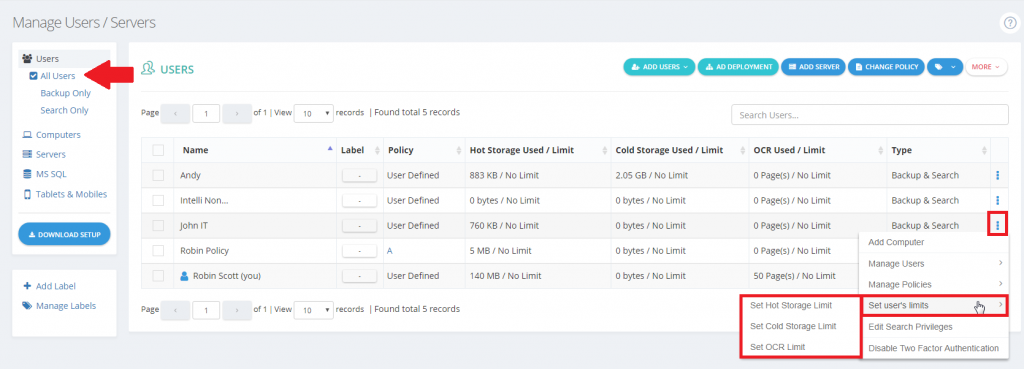
Task: Sort the table by Type column
Action: pyautogui.click(x=938, y=150)
